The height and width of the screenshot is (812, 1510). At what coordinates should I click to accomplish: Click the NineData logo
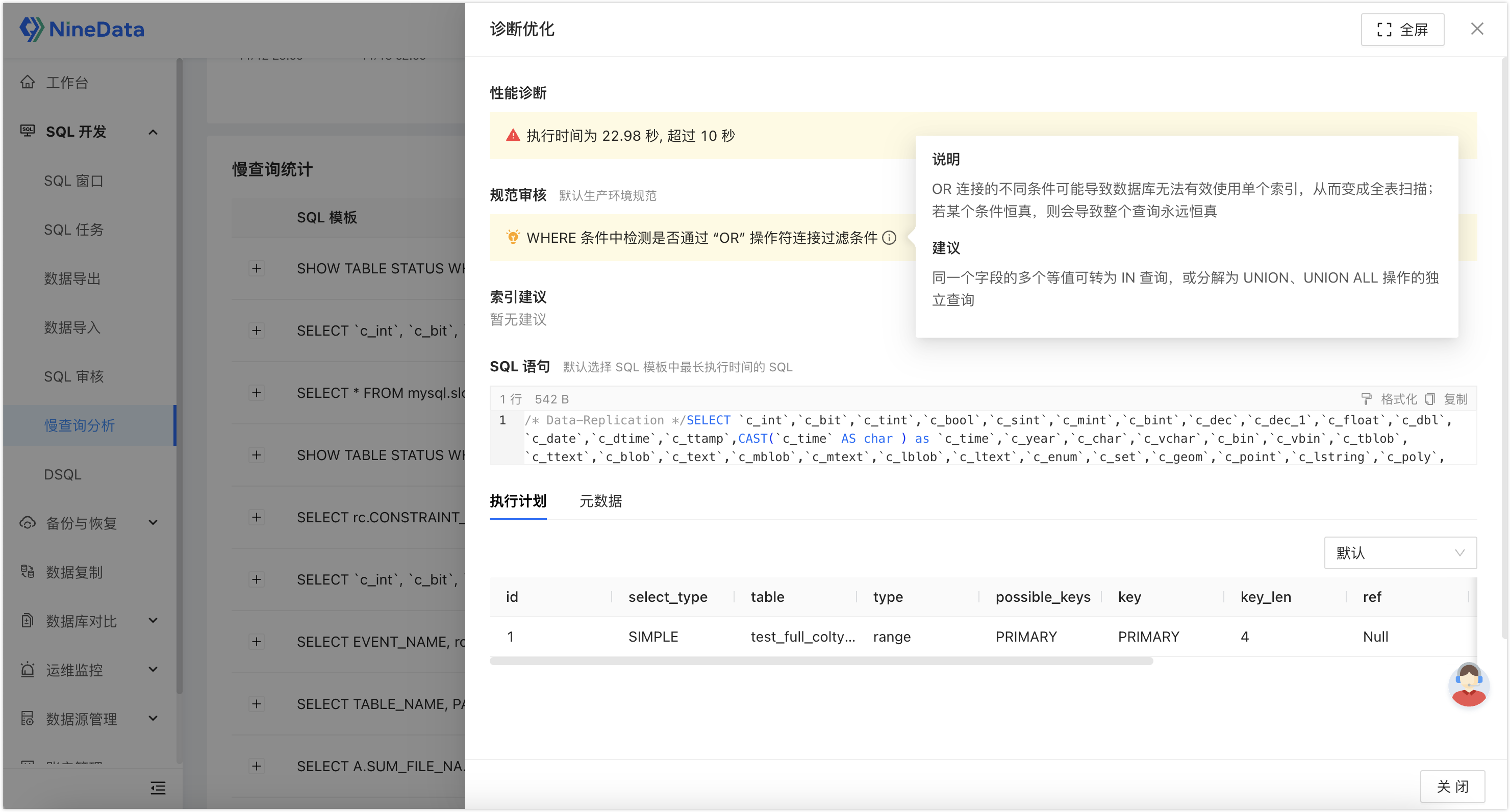82,29
